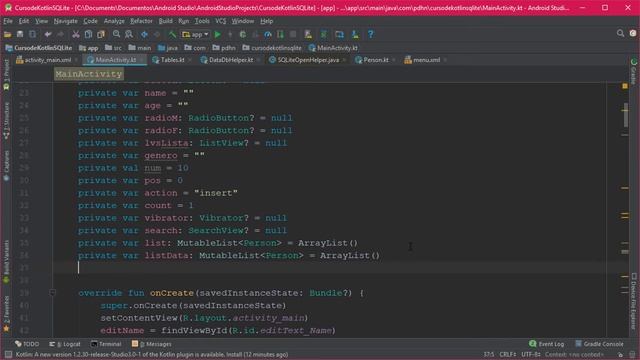Click the Open folder toolbar icon

click(x=7, y=34)
